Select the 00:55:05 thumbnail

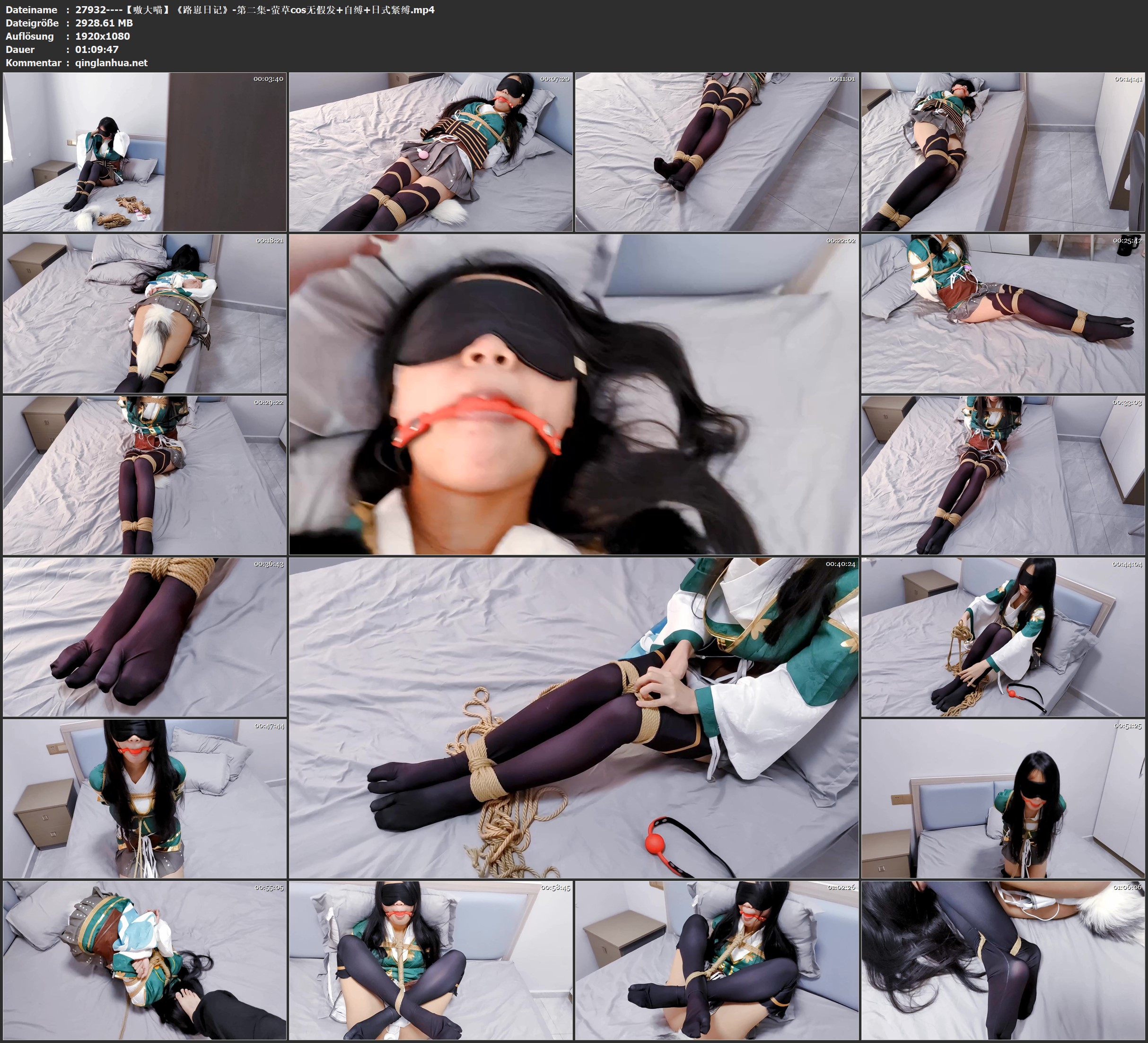[x=145, y=960]
